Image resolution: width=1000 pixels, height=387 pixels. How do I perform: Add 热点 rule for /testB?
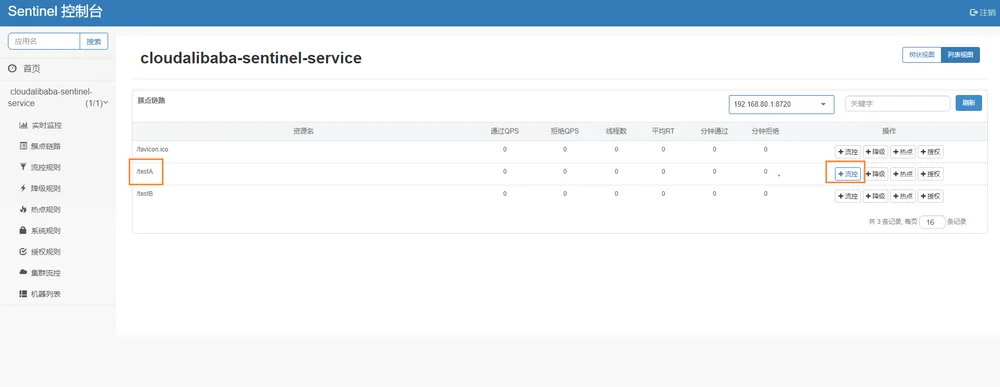tap(902, 196)
